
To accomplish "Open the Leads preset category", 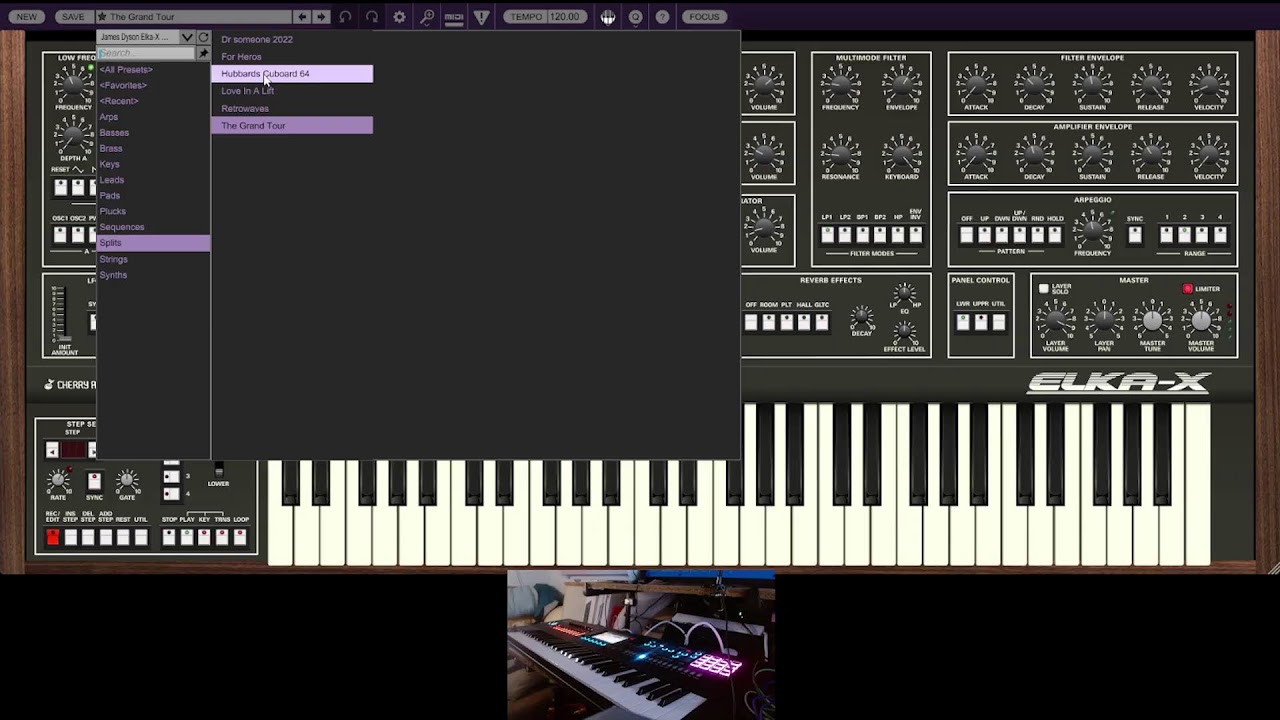I will 111,180.
